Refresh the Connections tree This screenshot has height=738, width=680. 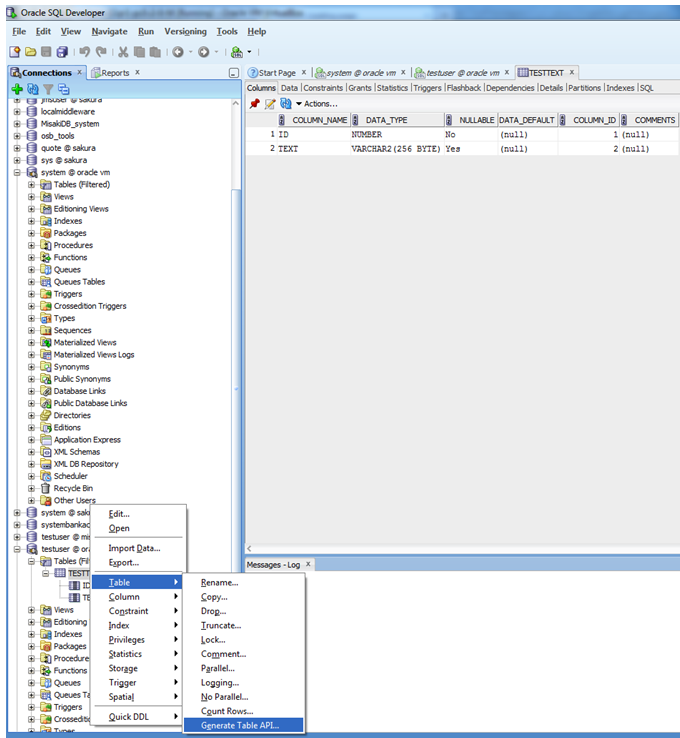32,89
